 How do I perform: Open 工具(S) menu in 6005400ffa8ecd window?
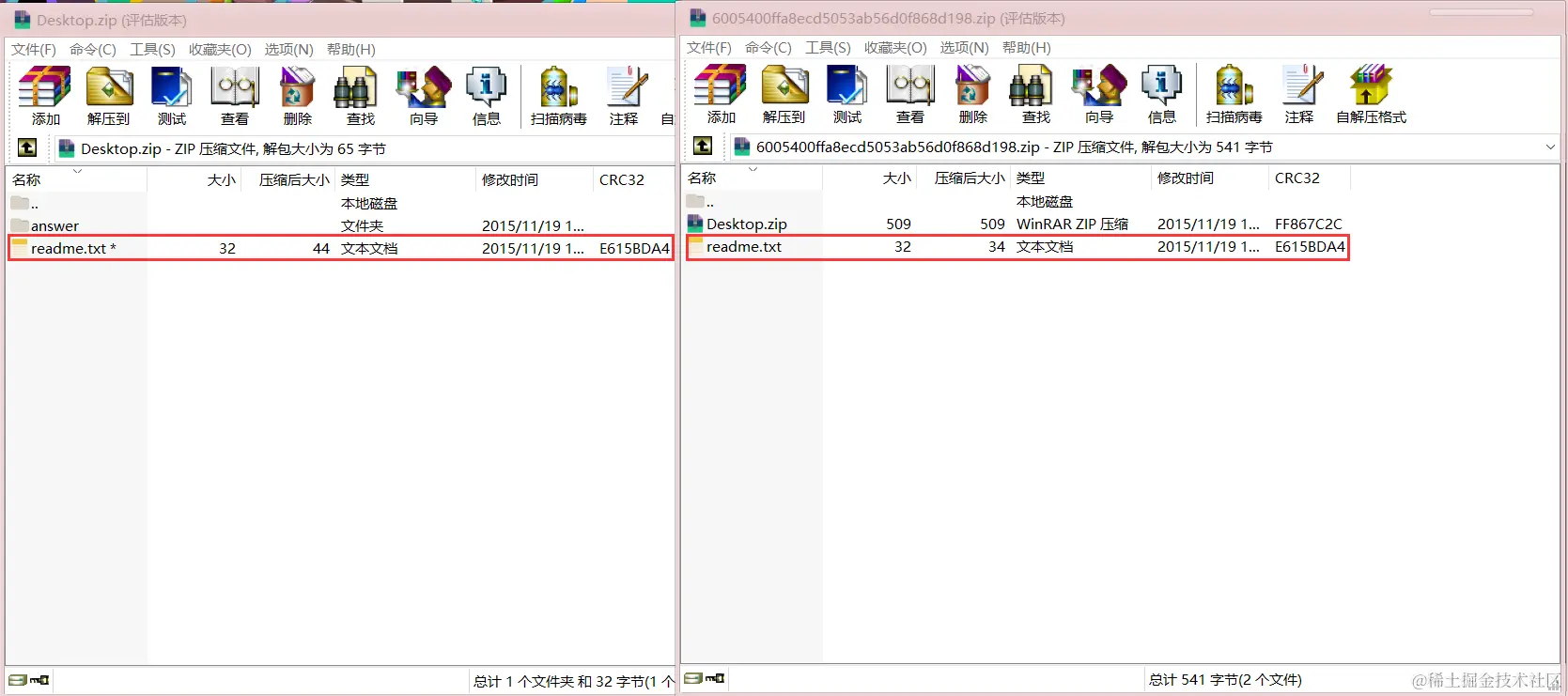coord(828,47)
